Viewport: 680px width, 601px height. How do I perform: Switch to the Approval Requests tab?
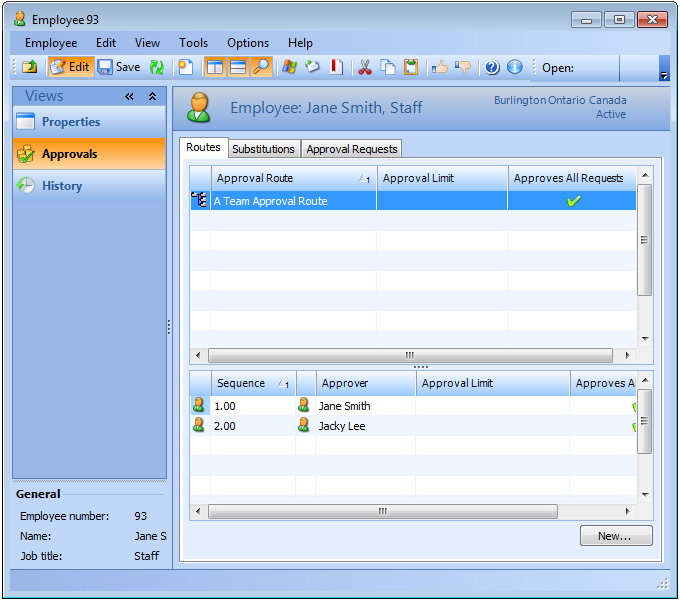pyautogui.click(x=352, y=149)
